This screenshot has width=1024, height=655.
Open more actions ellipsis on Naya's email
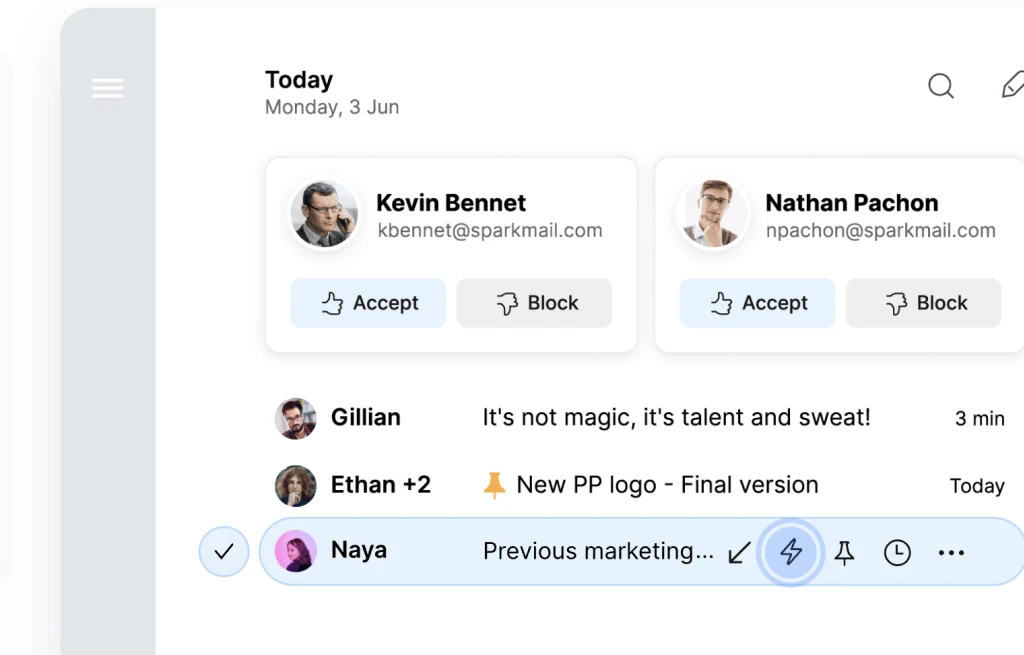coord(951,551)
